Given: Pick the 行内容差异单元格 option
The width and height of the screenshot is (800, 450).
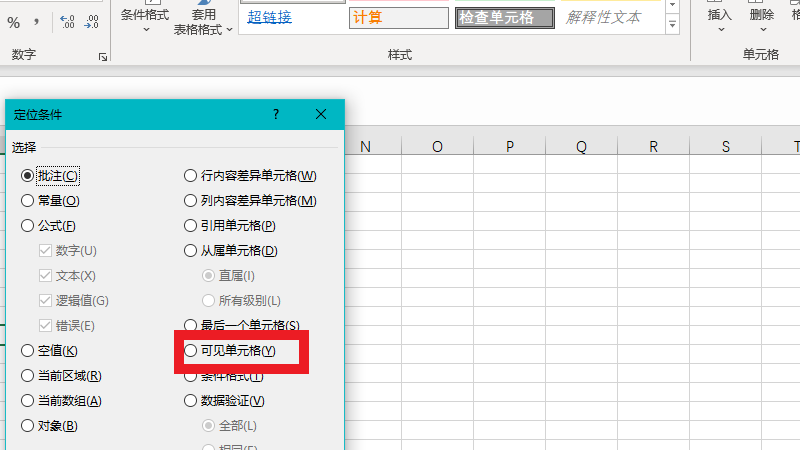Looking at the screenshot, I should [x=191, y=176].
